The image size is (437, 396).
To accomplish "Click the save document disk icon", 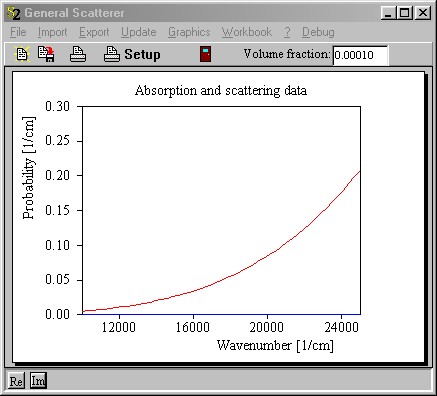I will coord(46,54).
